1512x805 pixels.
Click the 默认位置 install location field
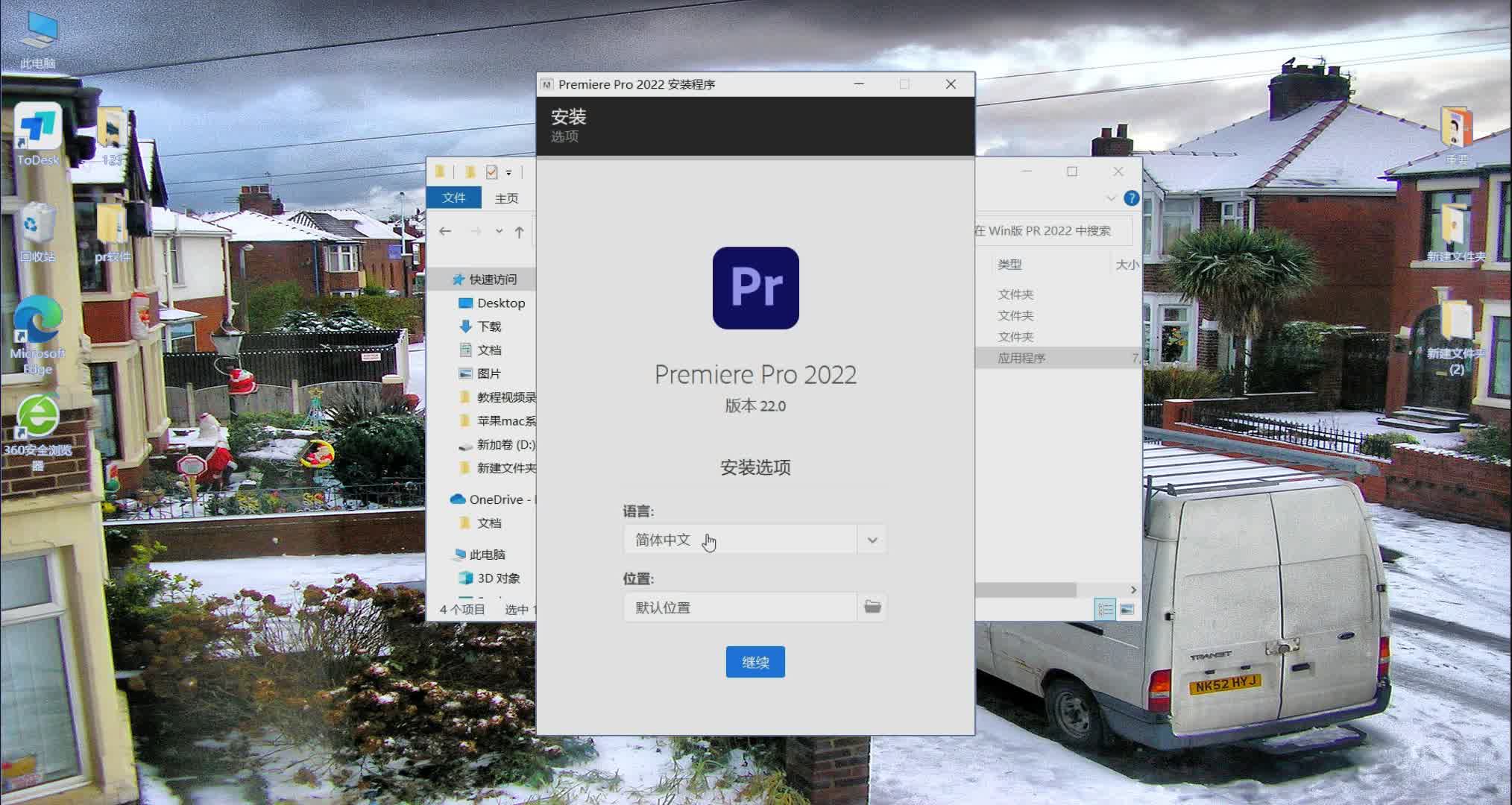(x=740, y=607)
